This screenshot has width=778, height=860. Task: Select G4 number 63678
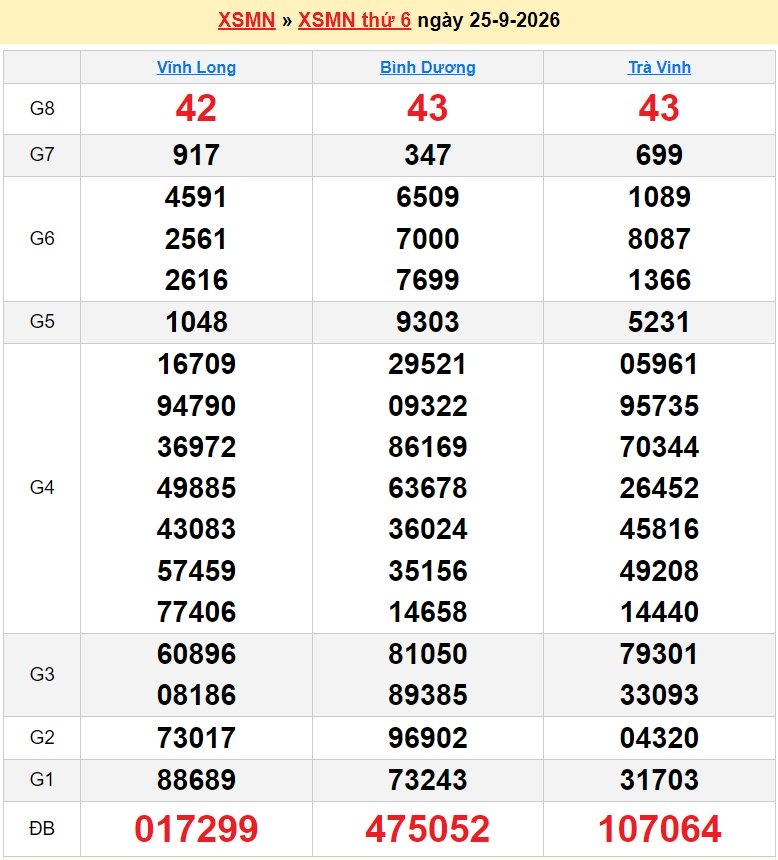pos(428,488)
